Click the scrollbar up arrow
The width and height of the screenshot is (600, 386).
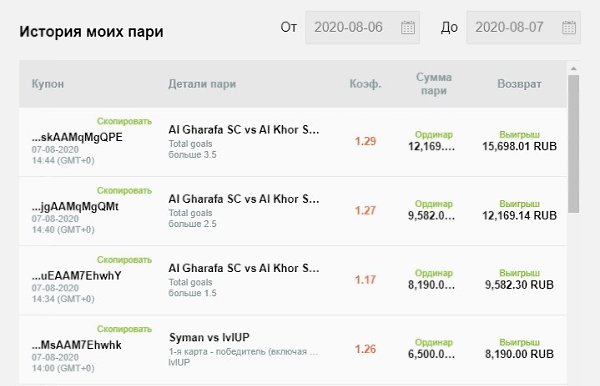tap(573, 69)
